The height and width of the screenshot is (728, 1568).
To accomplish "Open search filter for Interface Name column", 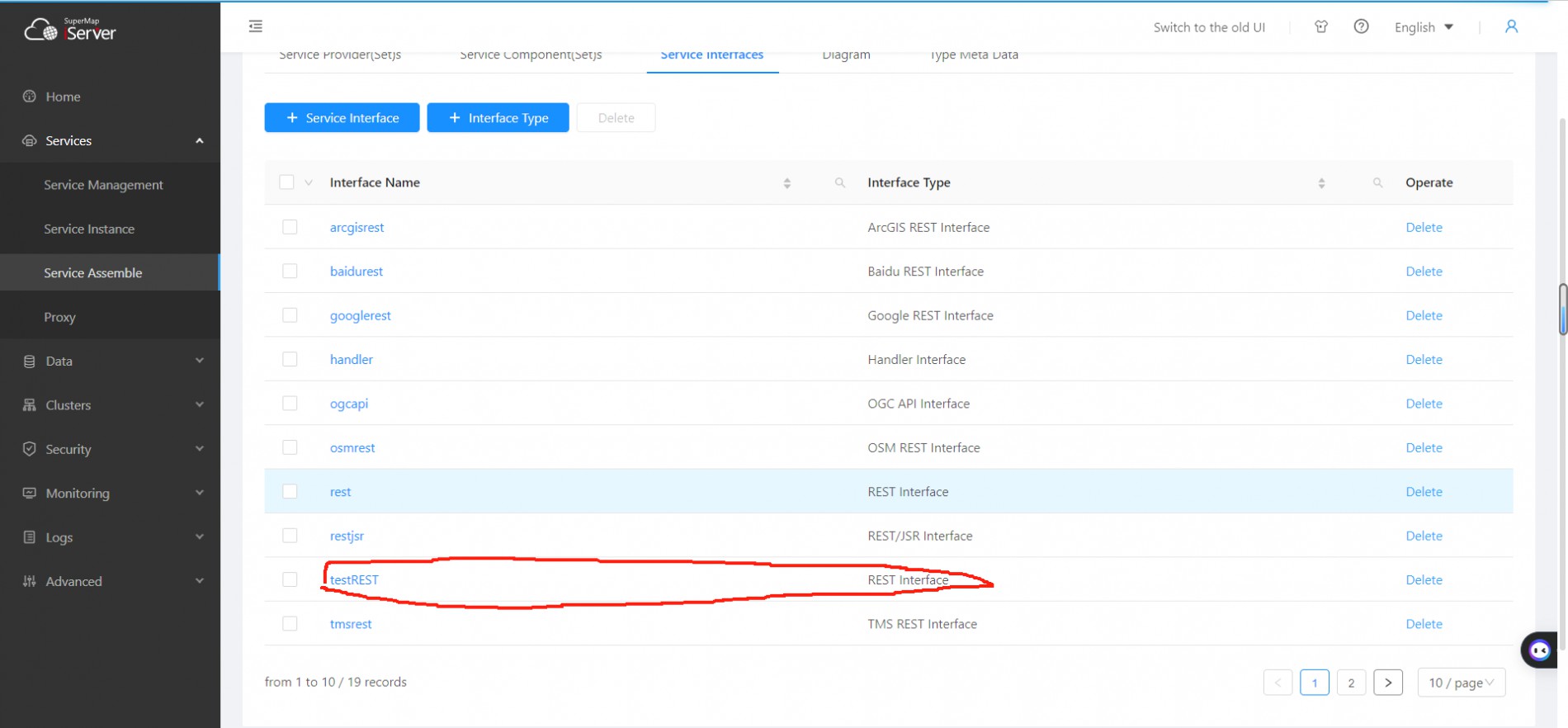I will [x=840, y=182].
